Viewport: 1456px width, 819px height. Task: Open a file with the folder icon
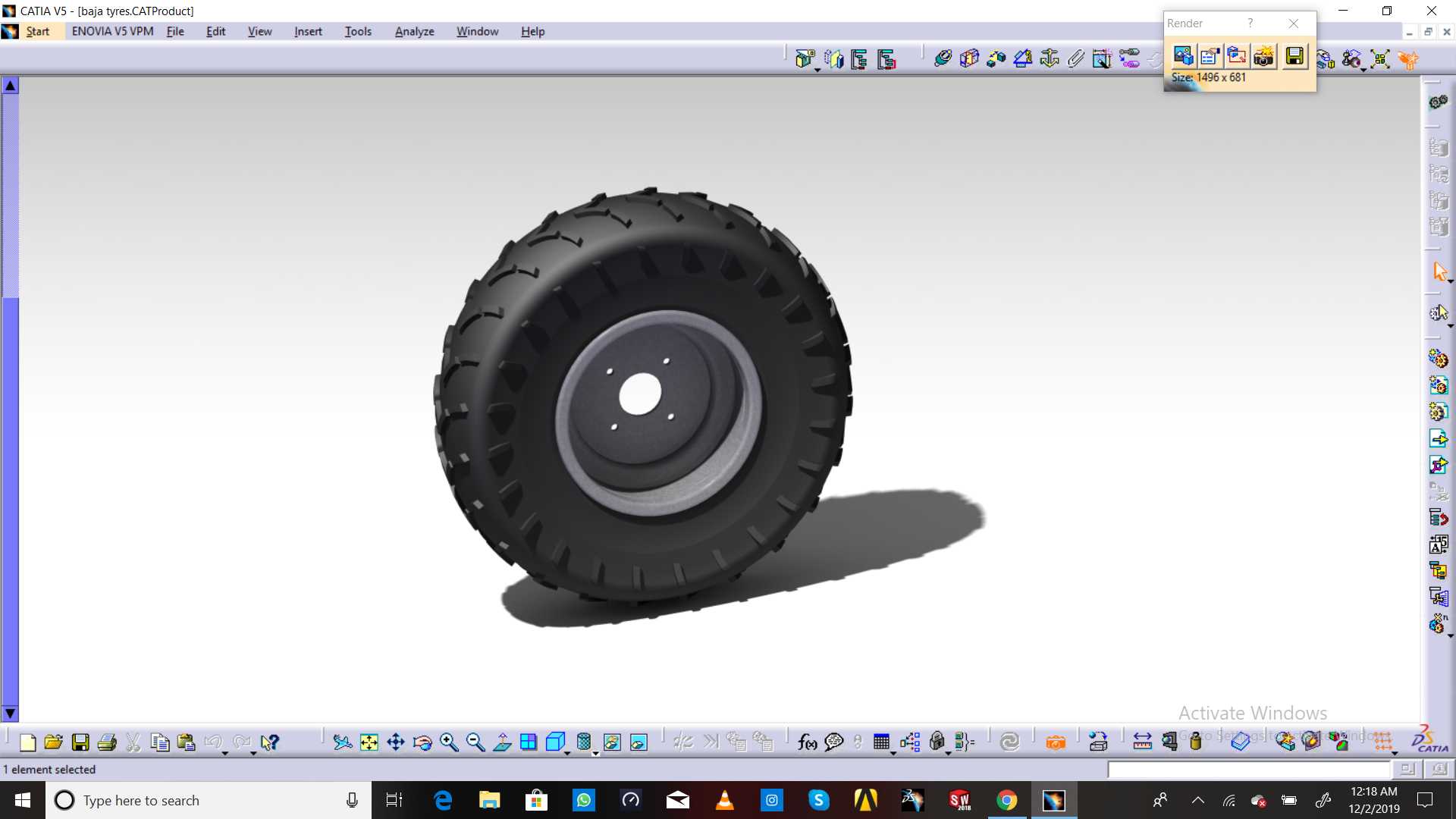[54, 742]
